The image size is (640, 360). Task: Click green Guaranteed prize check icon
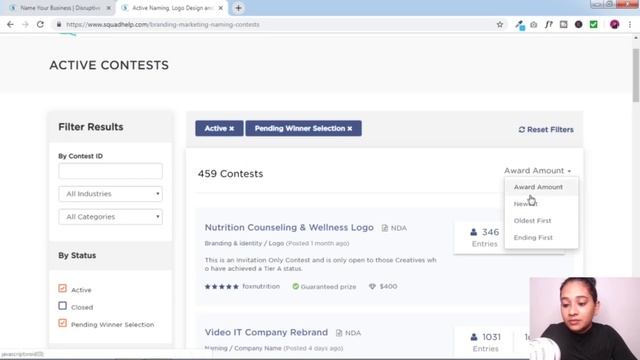click(x=296, y=287)
